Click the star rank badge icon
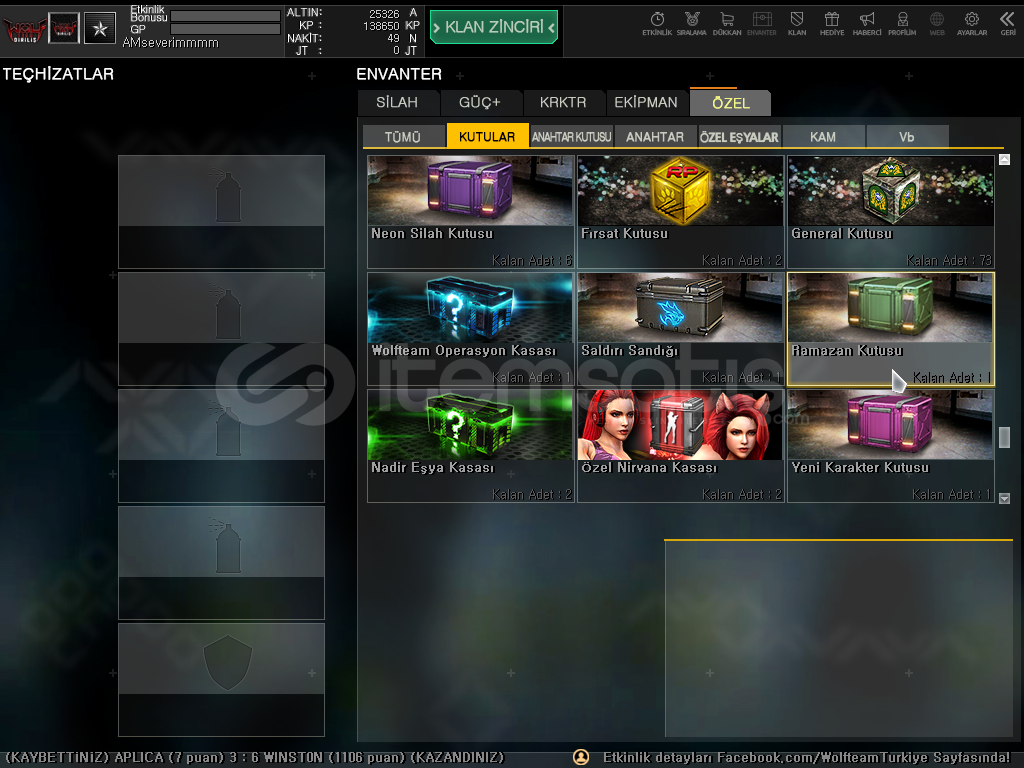This screenshot has width=1024, height=768. point(100,29)
